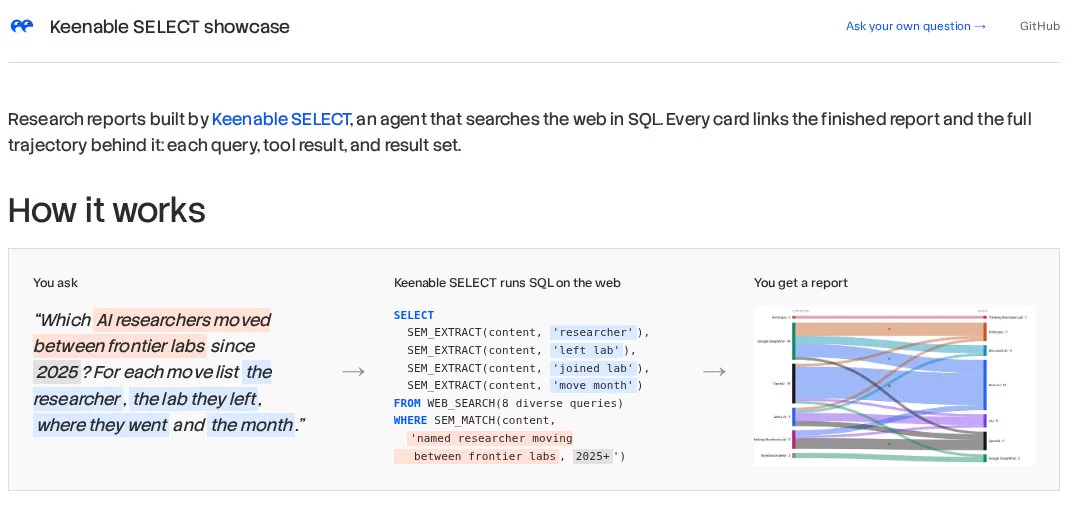Click the '2025+' token in SQL code
This screenshot has width=1076, height=520.
coord(593,456)
